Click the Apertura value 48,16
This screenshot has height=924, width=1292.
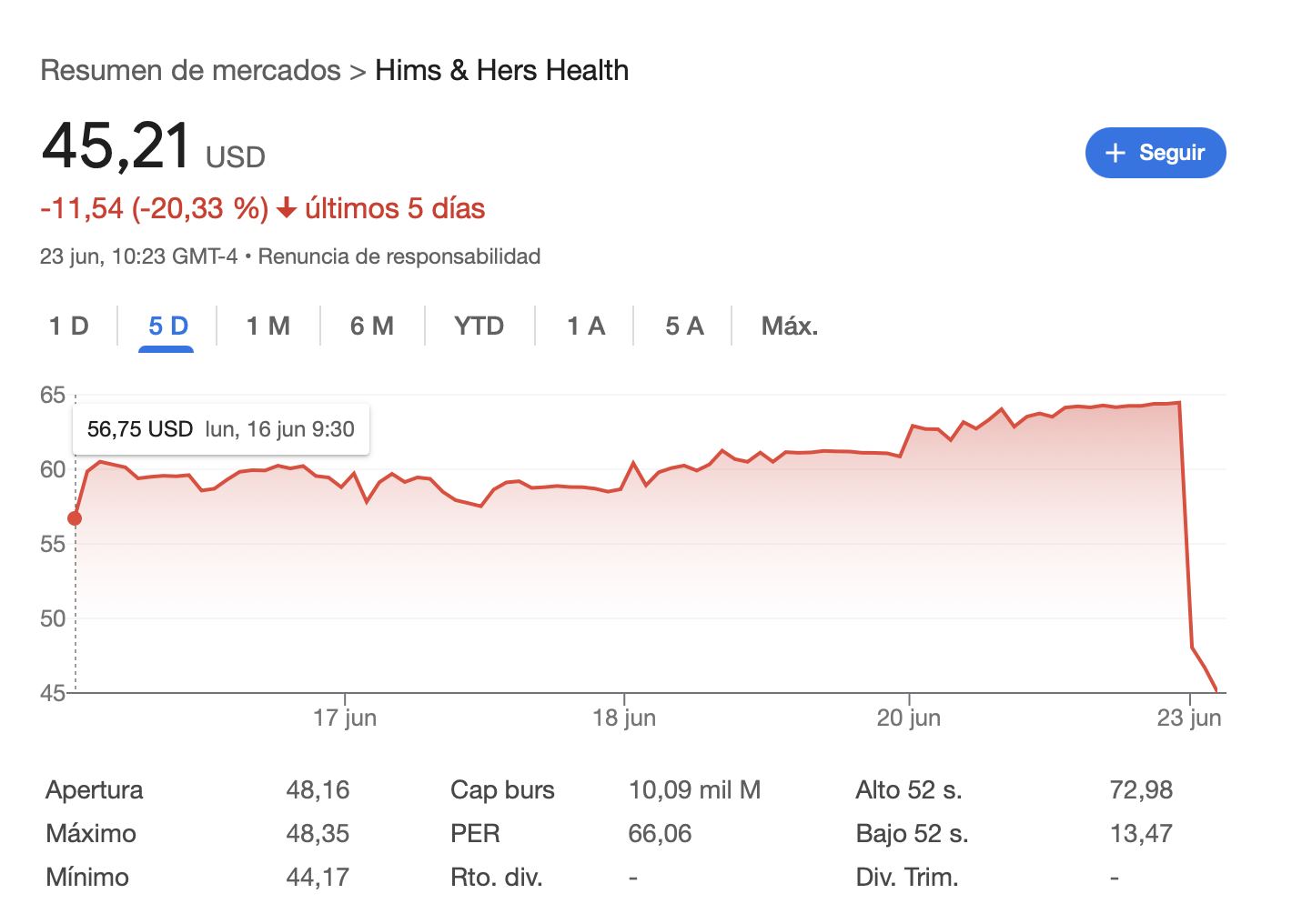click(x=318, y=789)
